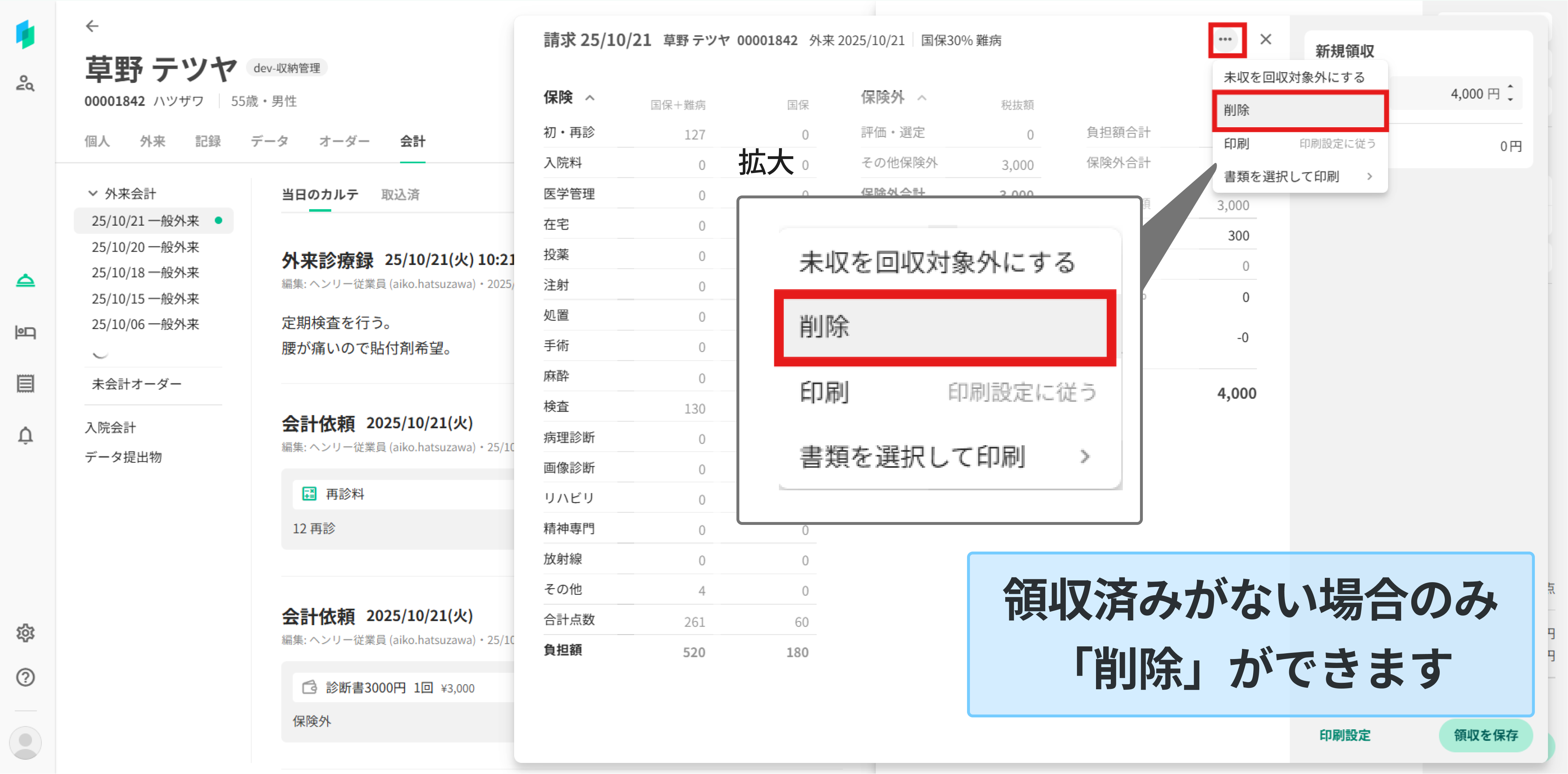Select 削除 in the context menu
Image resolution: width=1568 pixels, height=774 pixels.
click(1298, 110)
